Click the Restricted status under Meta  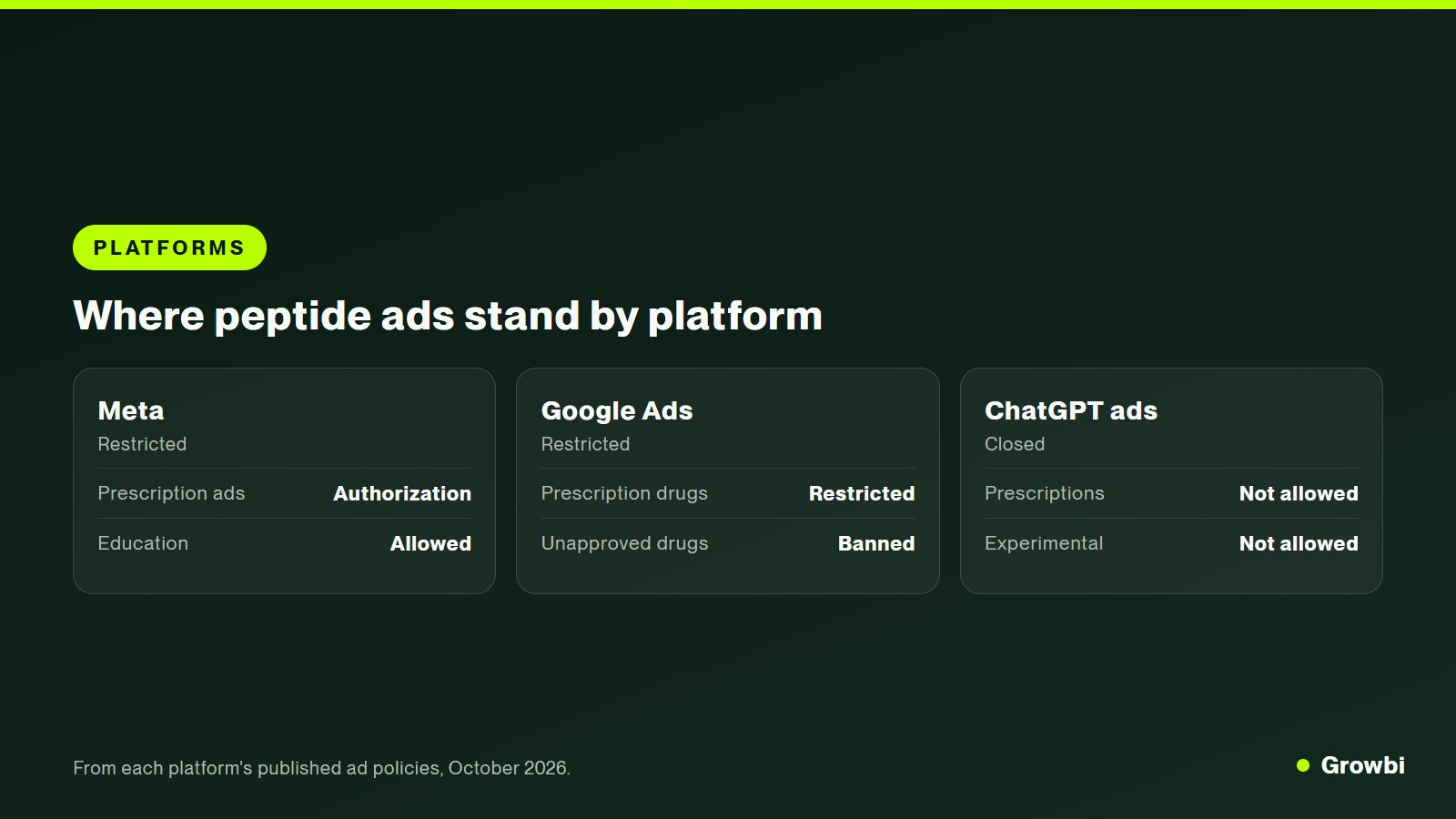pos(142,444)
